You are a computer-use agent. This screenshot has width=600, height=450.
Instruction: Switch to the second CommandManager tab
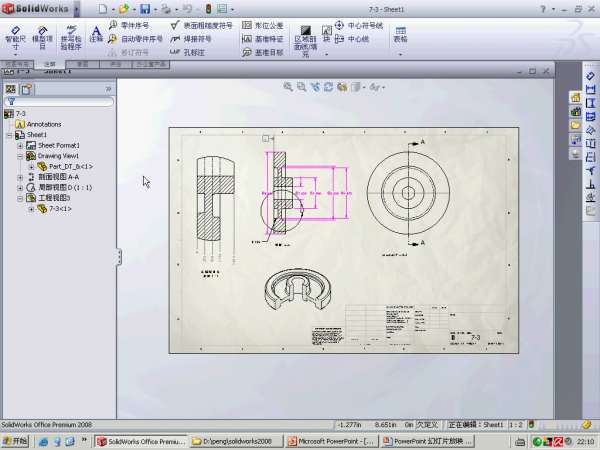(49, 63)
